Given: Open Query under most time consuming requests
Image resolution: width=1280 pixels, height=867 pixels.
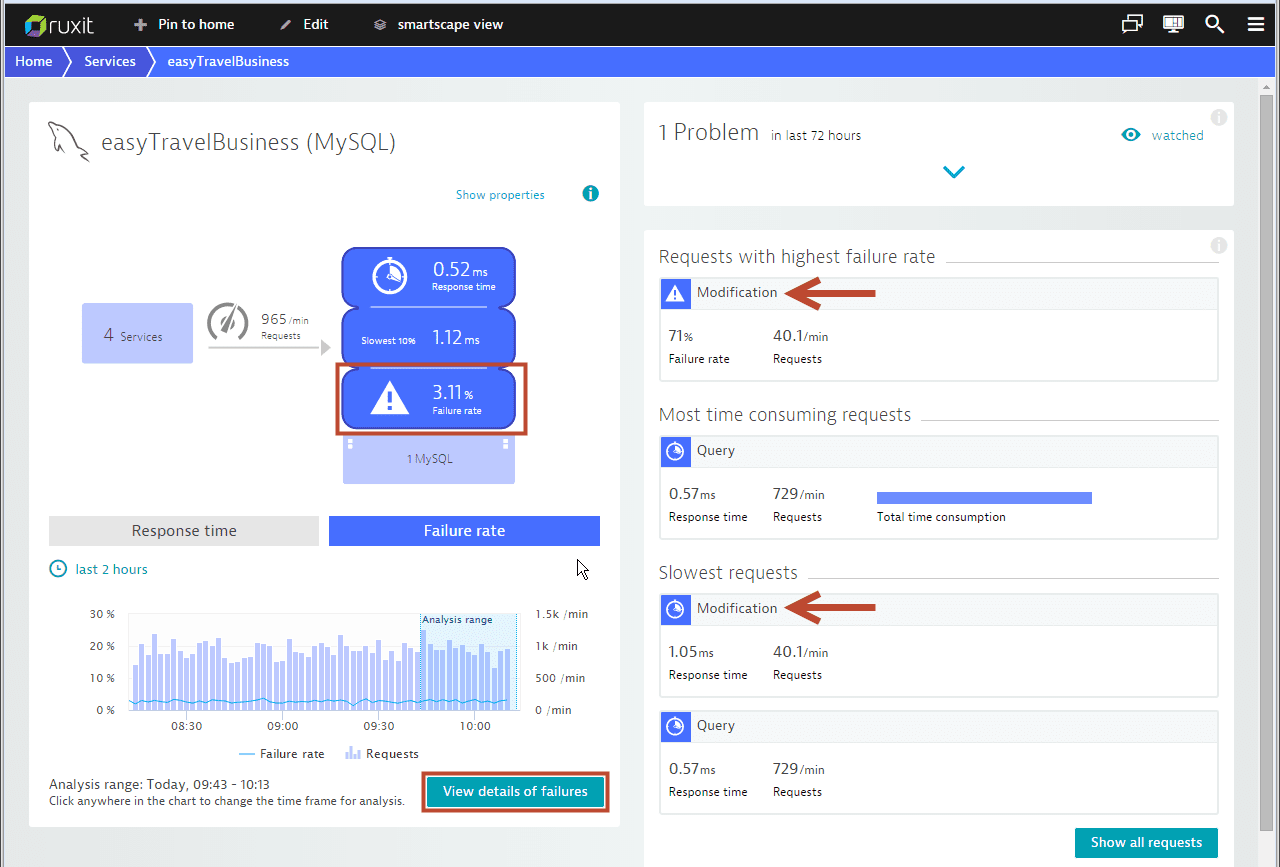Looking at the screenshot, I should pos(716,450).
